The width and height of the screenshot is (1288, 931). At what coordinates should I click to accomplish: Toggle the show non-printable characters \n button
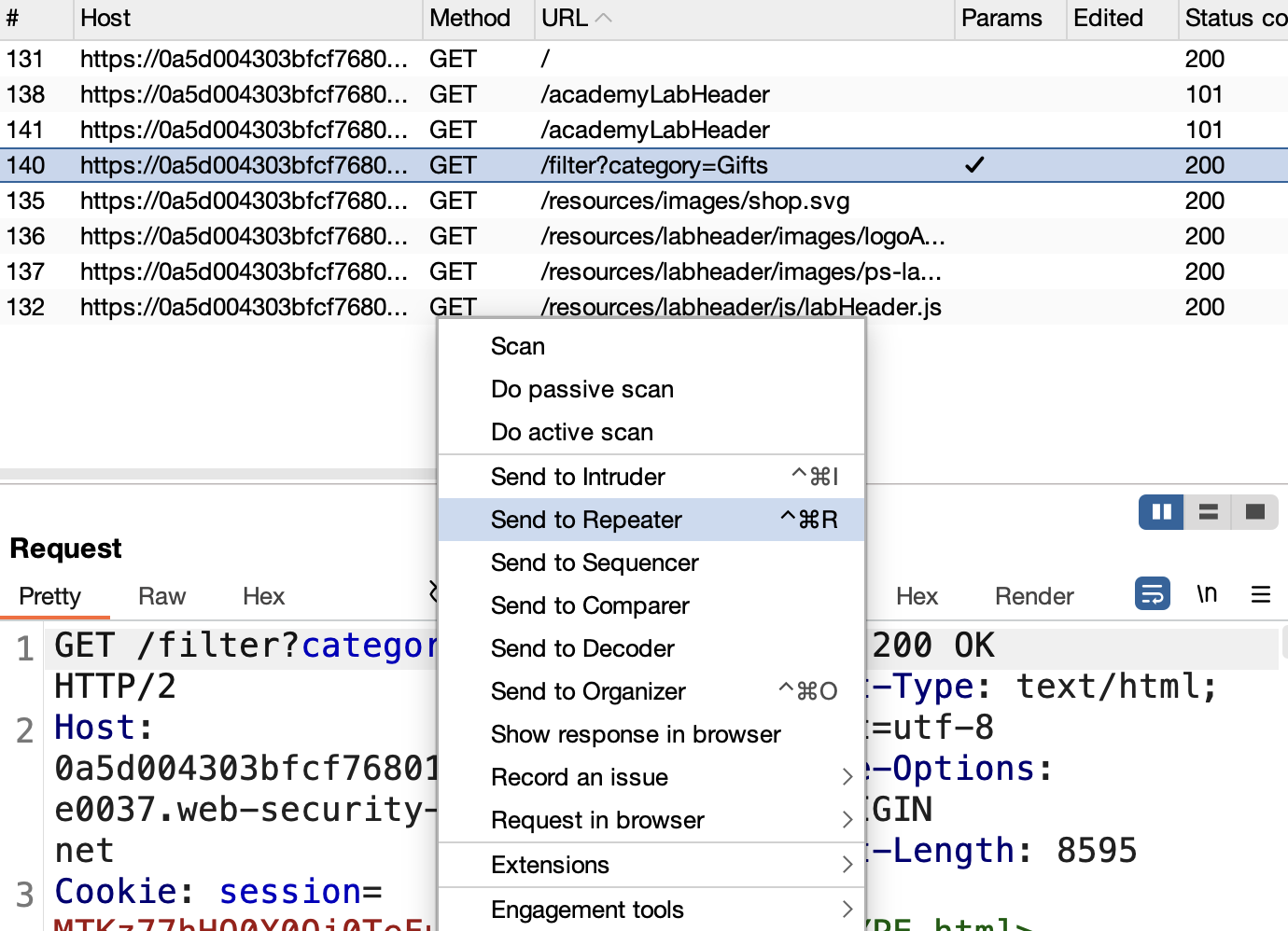[1207, 593]
